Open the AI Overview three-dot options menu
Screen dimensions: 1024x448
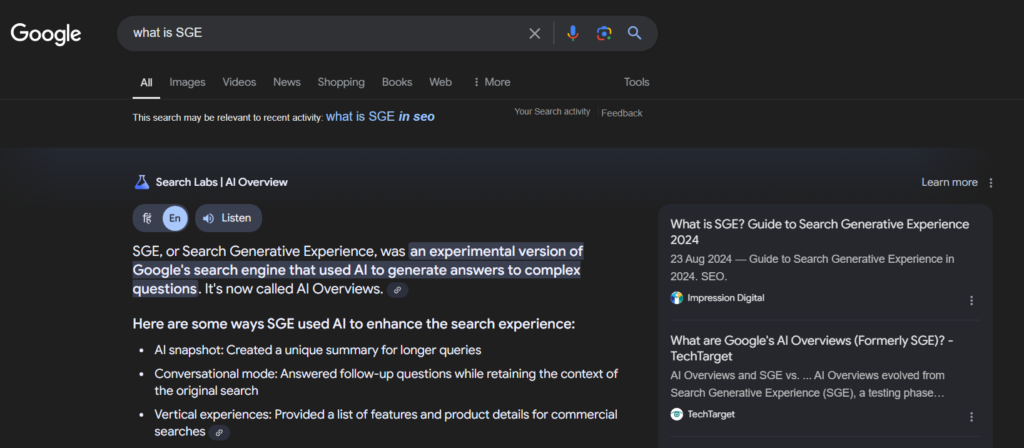click(x=991, y=183)
